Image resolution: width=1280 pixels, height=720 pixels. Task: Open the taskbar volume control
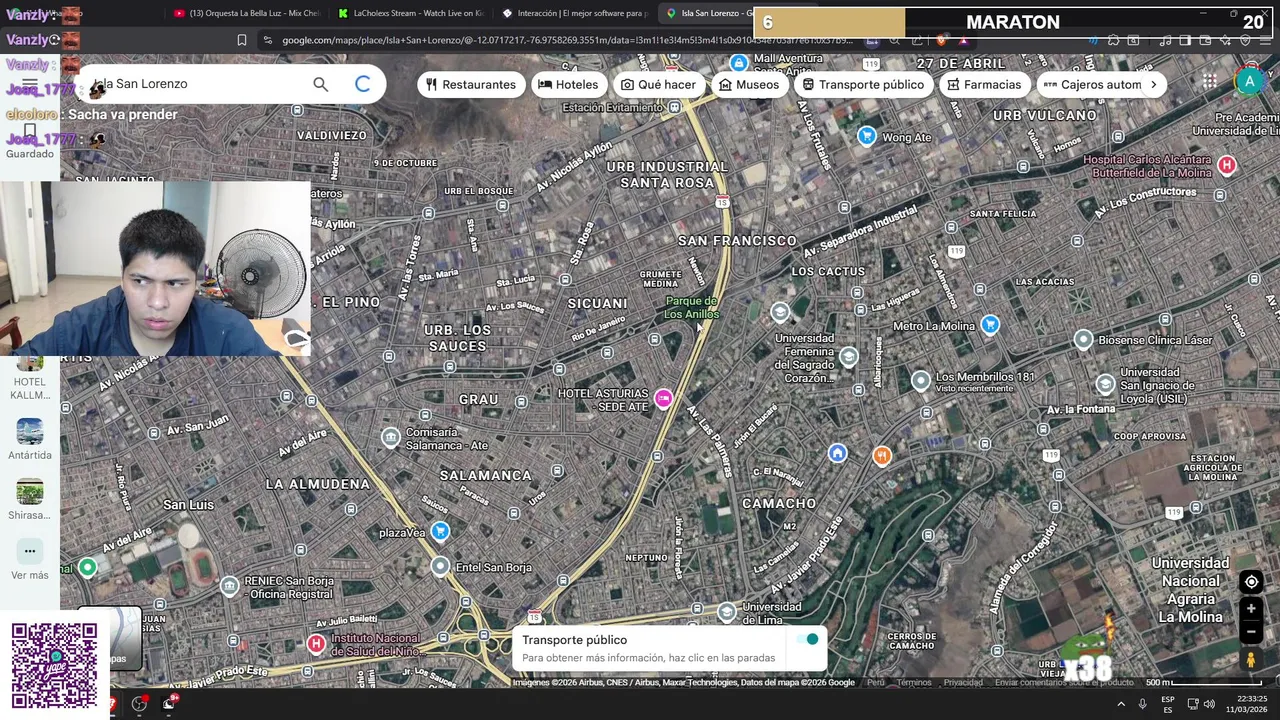1209,704
